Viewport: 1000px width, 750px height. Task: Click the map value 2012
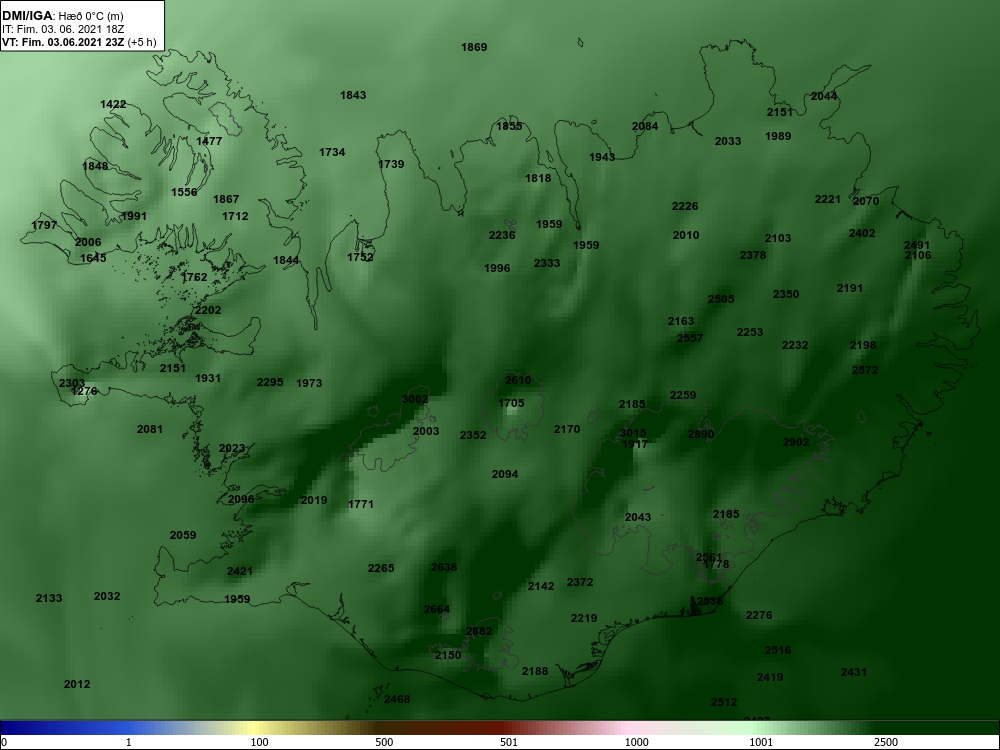click(x=77, y=684)
